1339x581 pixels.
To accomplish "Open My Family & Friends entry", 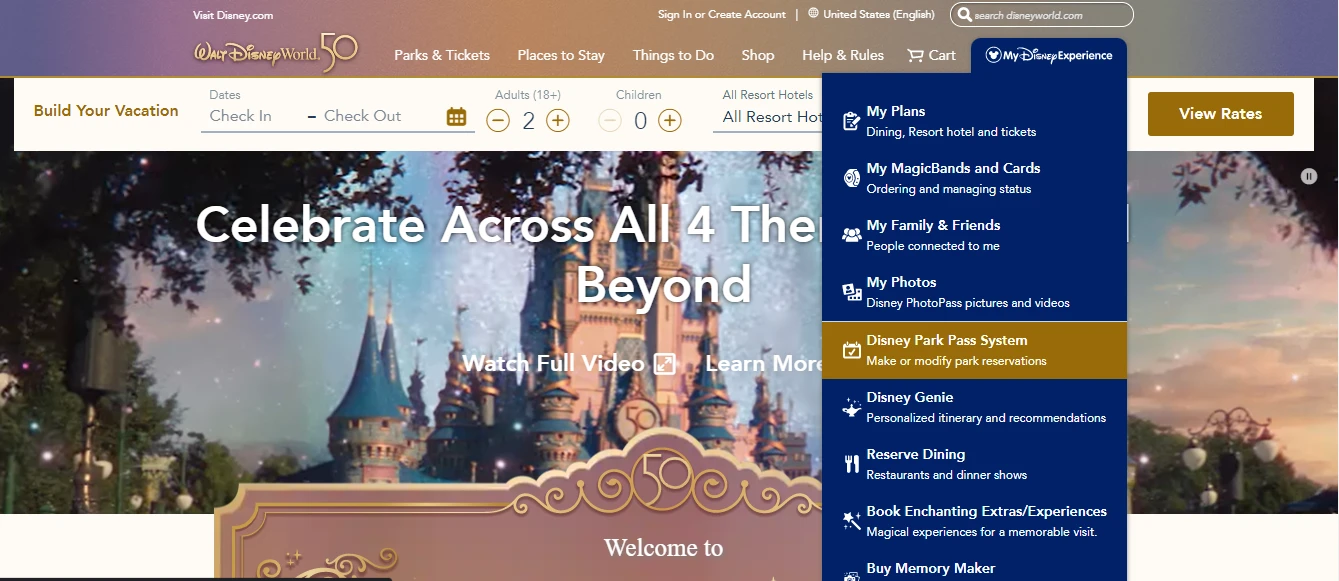I will click(x=974, y=235).
